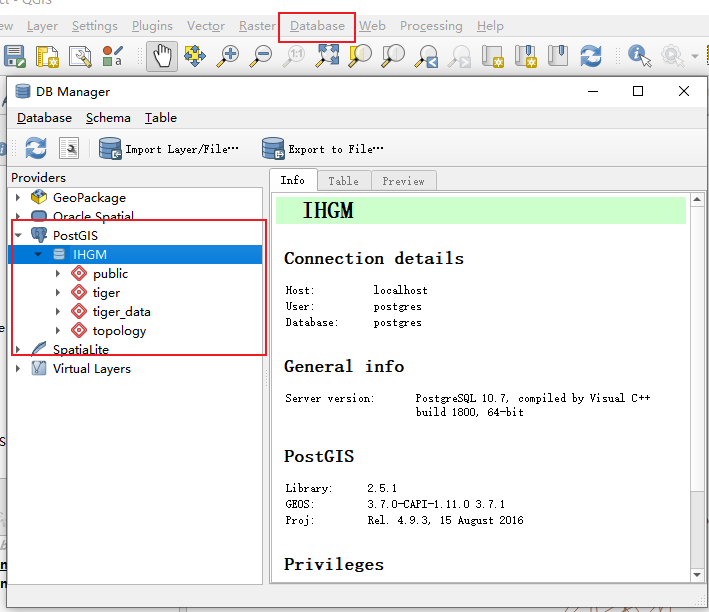Open DB Manager Database menu
The width and height of the screenshot is (709, 612).
tap(44, 118)
